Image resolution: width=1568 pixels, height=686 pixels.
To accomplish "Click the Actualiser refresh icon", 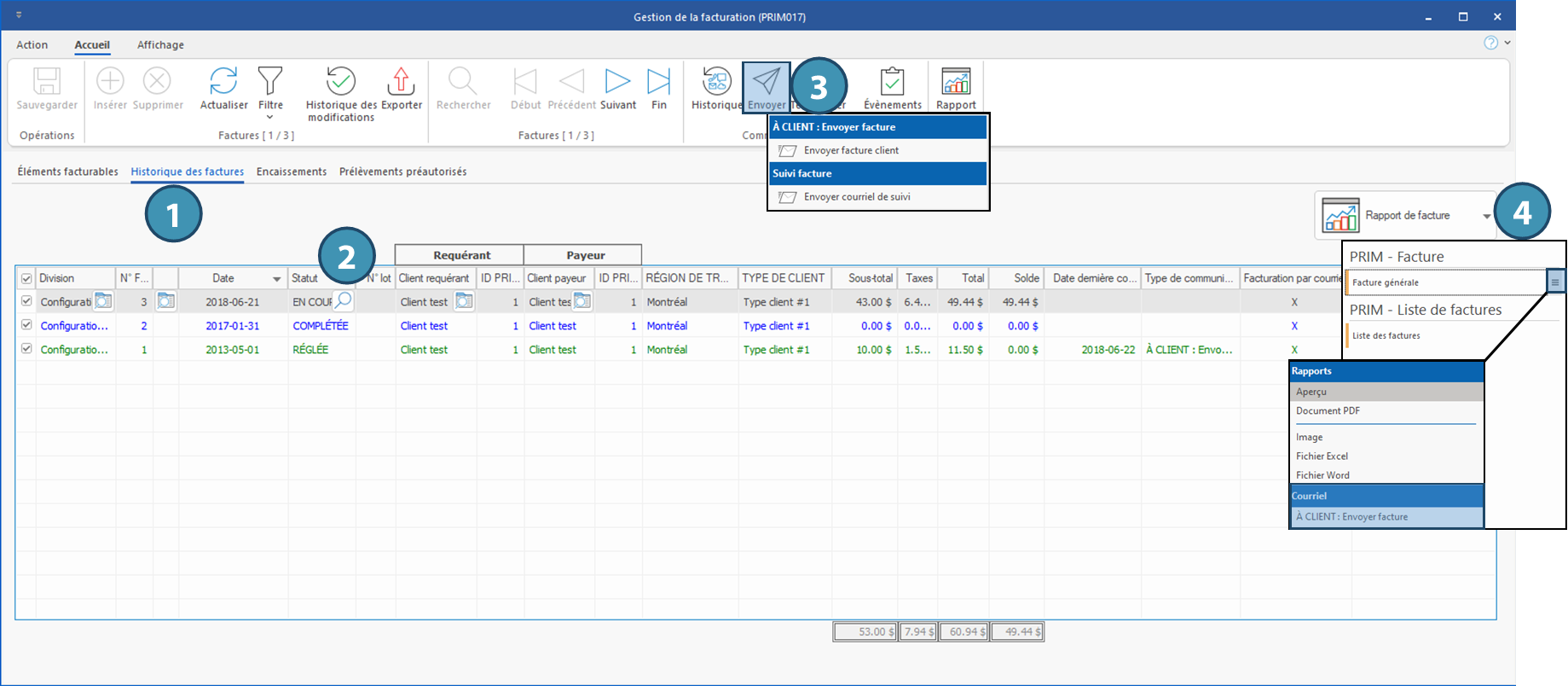I will [223, 82].
